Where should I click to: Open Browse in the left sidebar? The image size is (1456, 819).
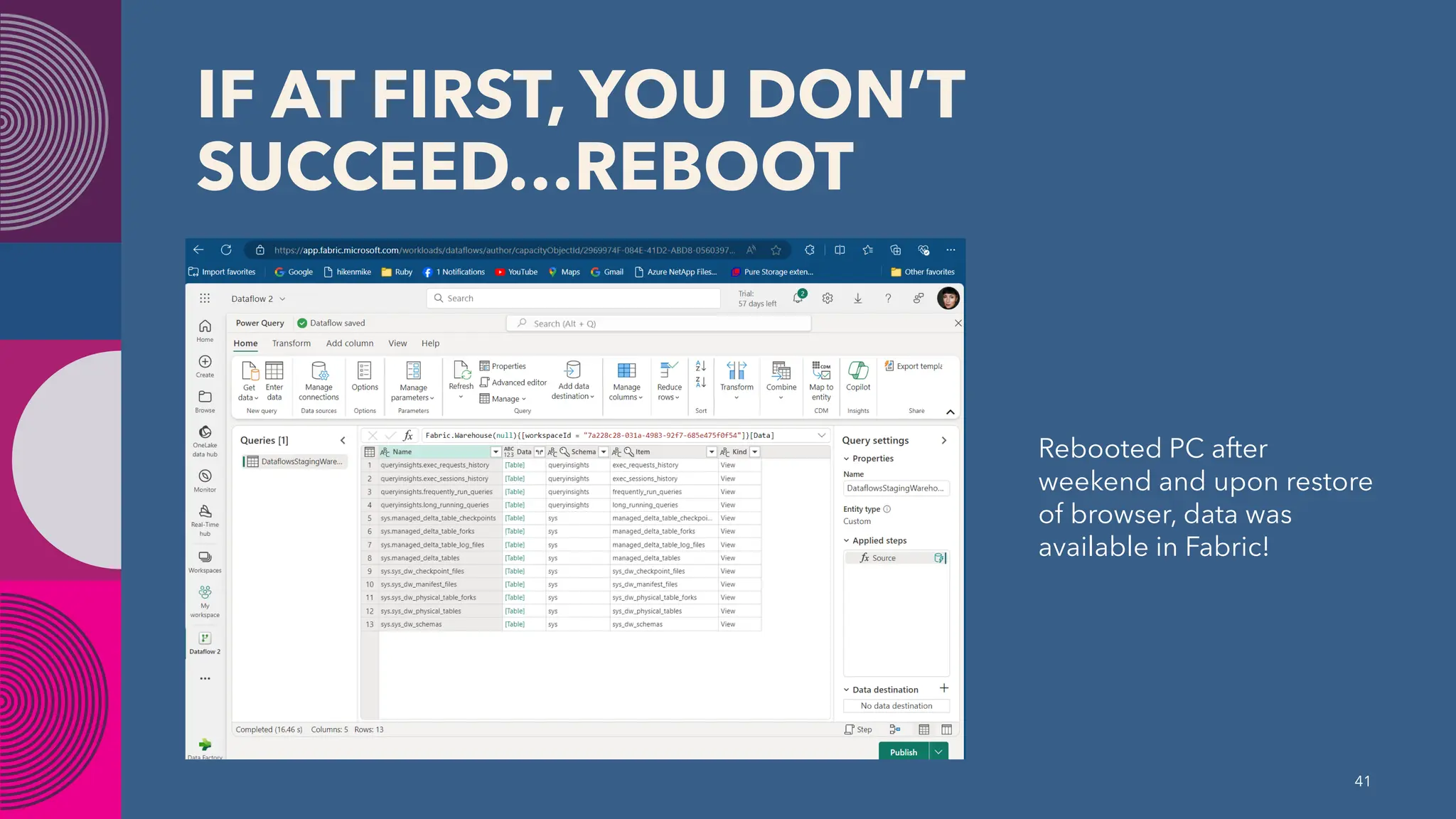pyautogui.click(x=205, y=402)
